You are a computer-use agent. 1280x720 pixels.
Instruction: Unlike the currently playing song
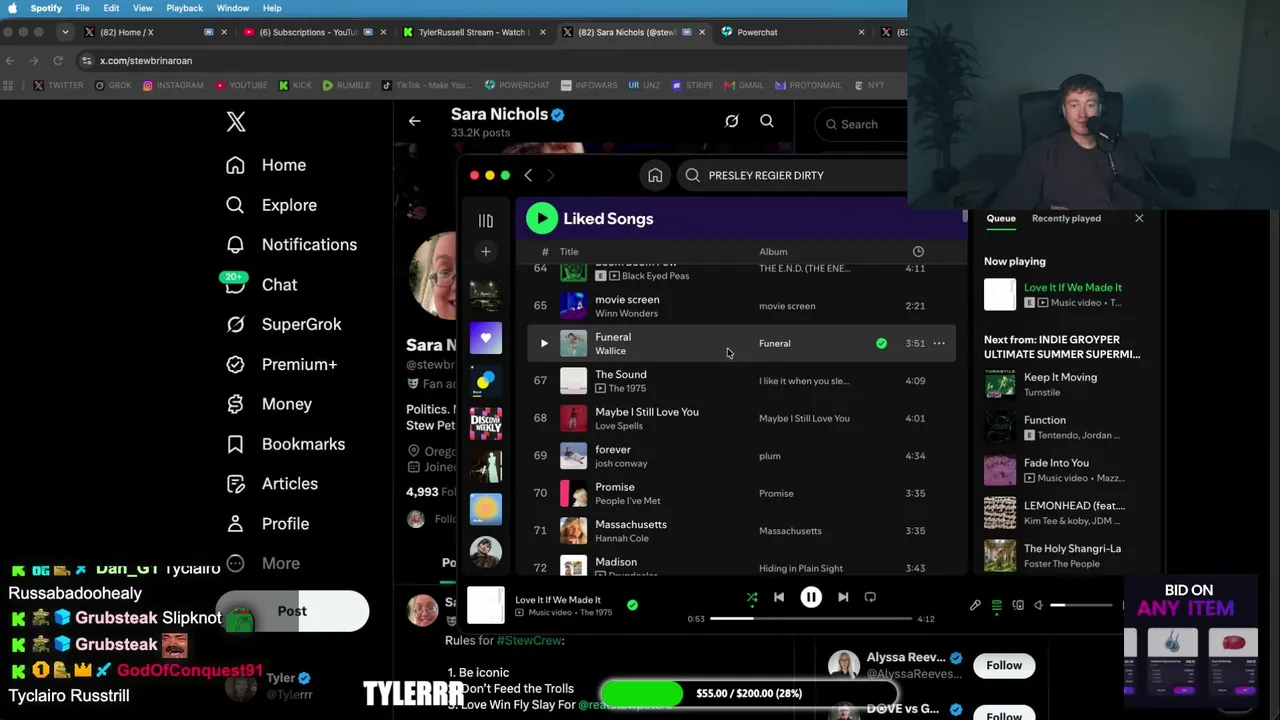point(632,605)
